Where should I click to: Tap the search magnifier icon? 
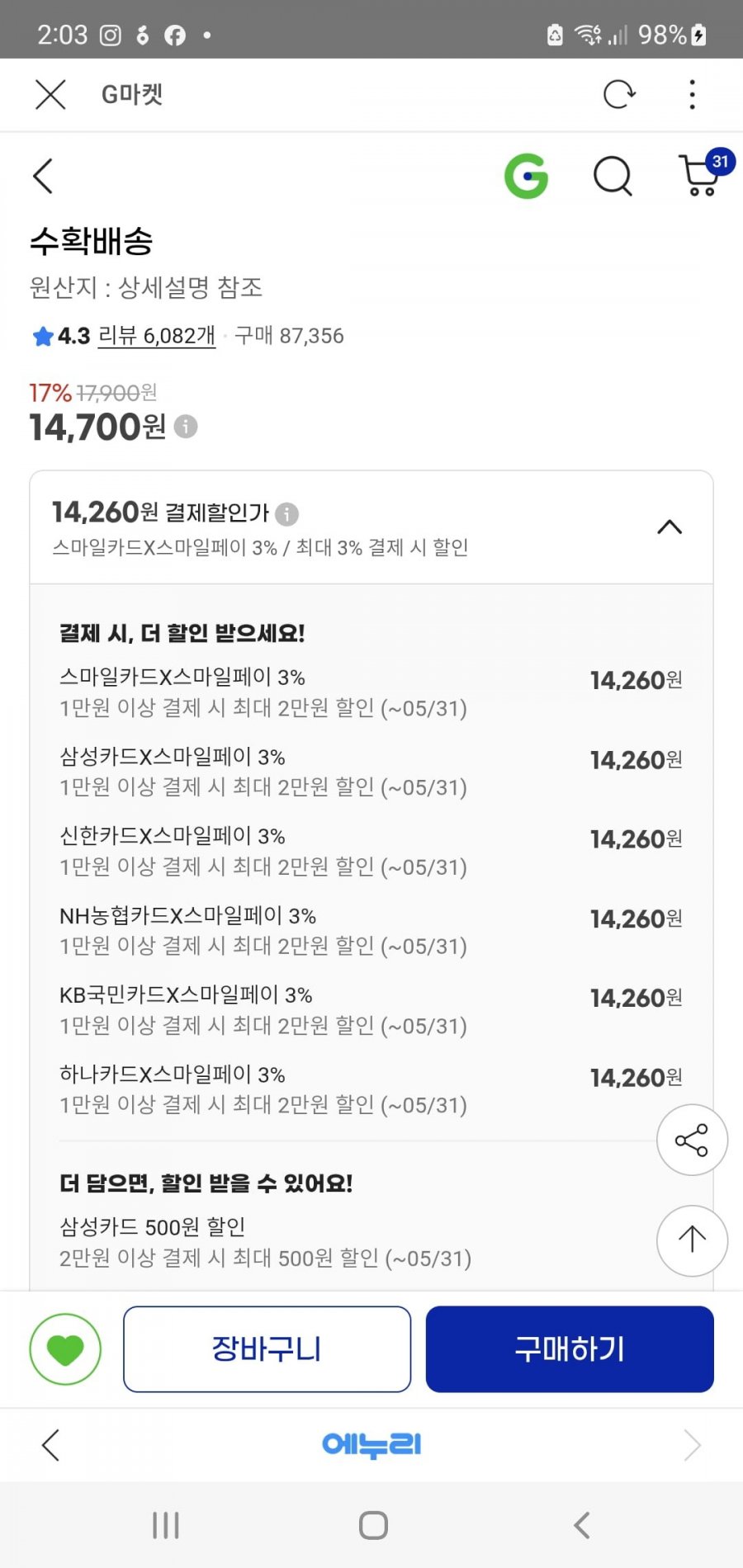(613, 176)
